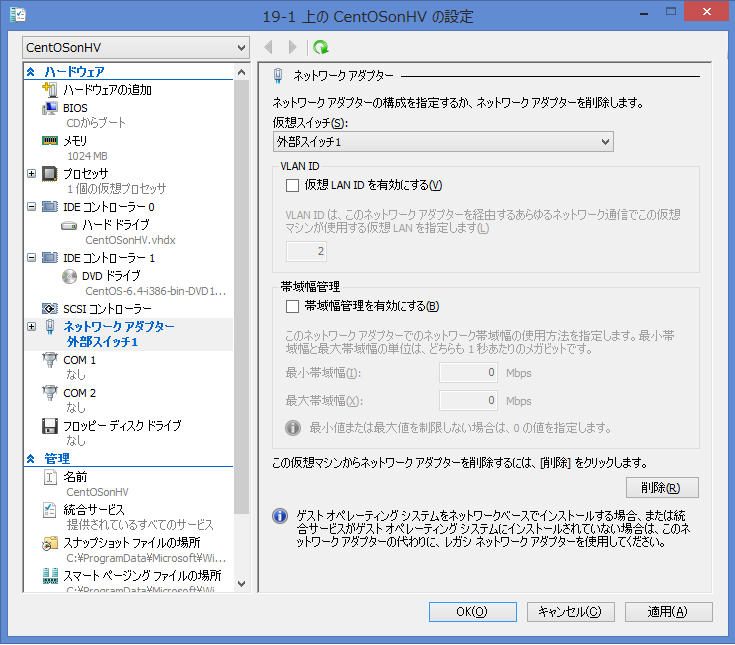Click the ネットワーク アダプター icon in tree
The width and height of the screenshot is (735, 645).
point(50,326)
